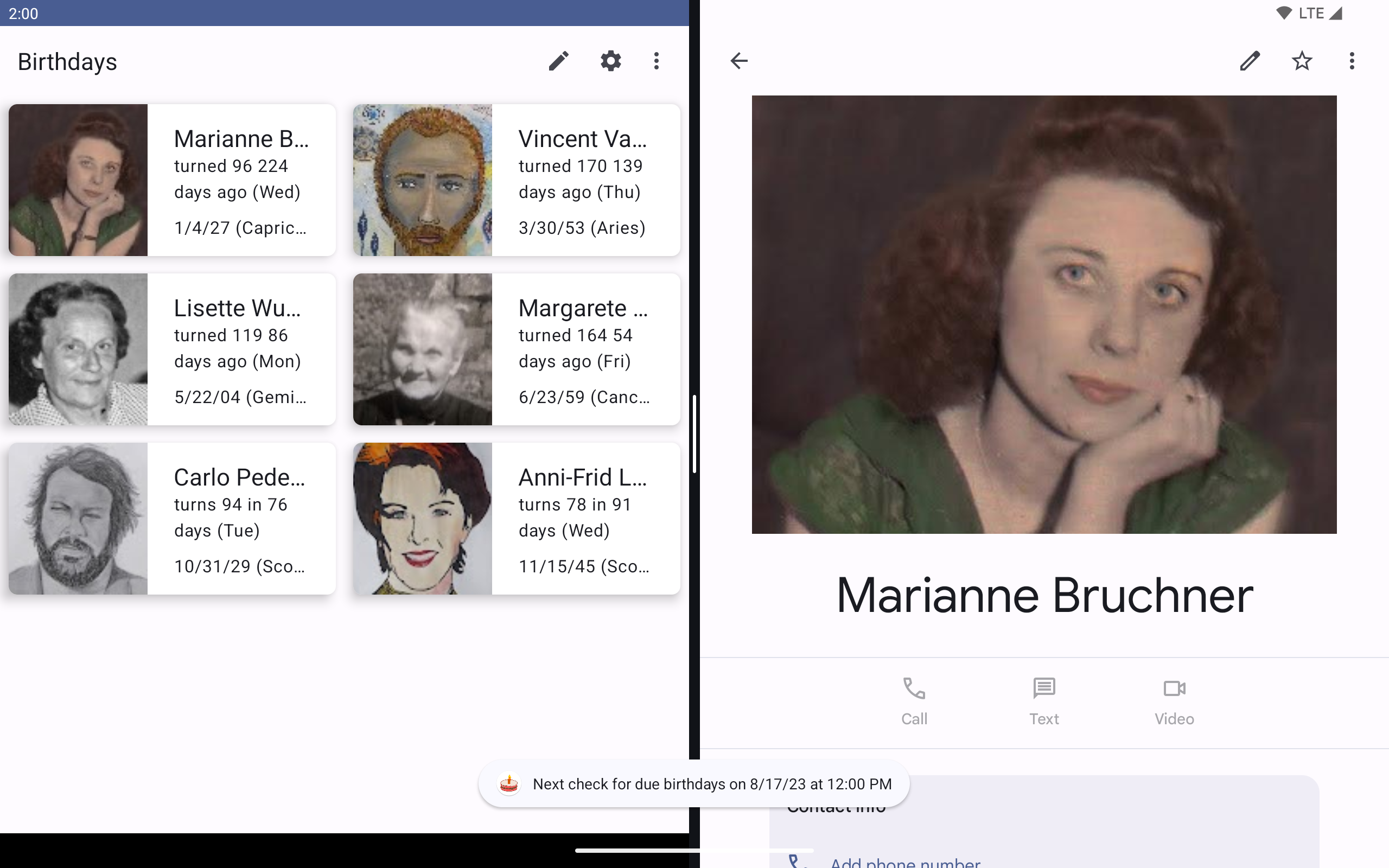The width and height of the screenshot is (1389, 868).
Task: Edit Marianne Bruchner's contact with the pencil icon
Action: click(x=1250, y=61)
